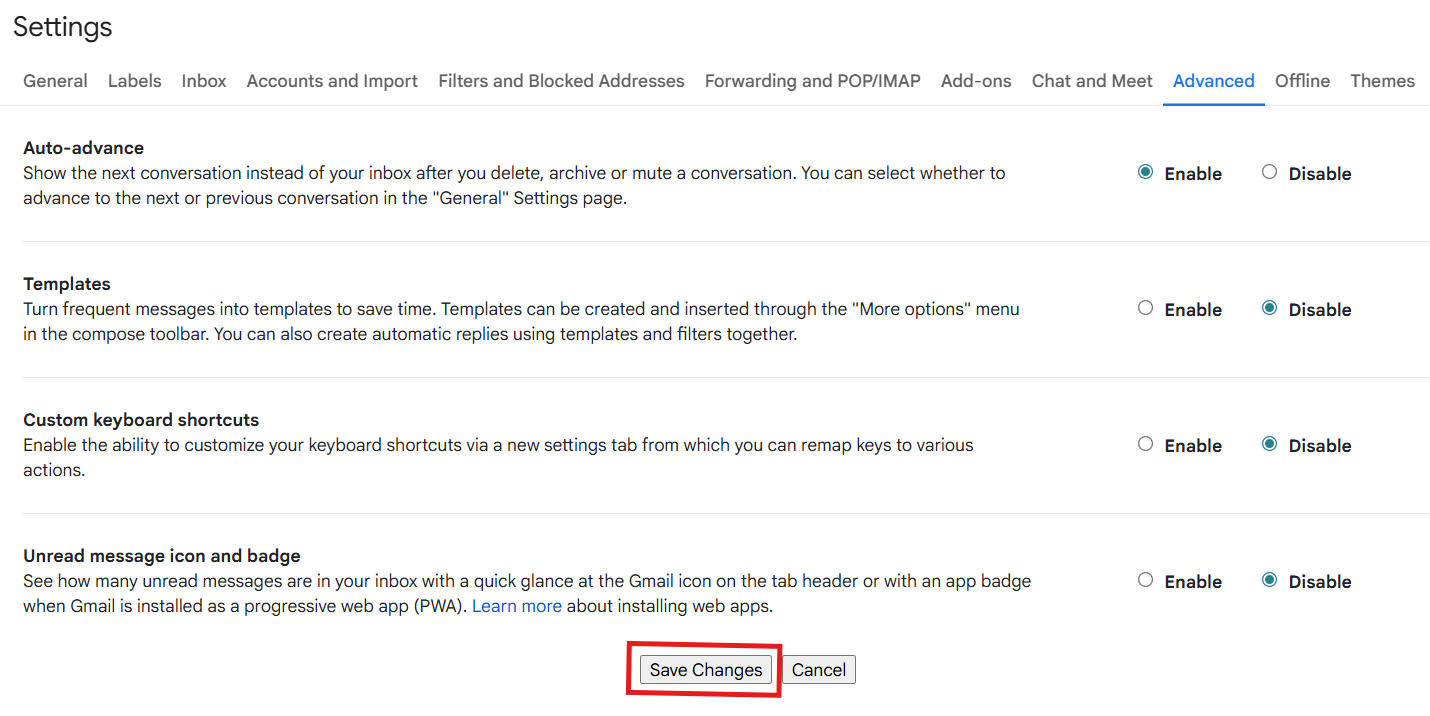The image size is (1430, 716).
Task: Switch to the Labels tab
Action: (134, 81)
